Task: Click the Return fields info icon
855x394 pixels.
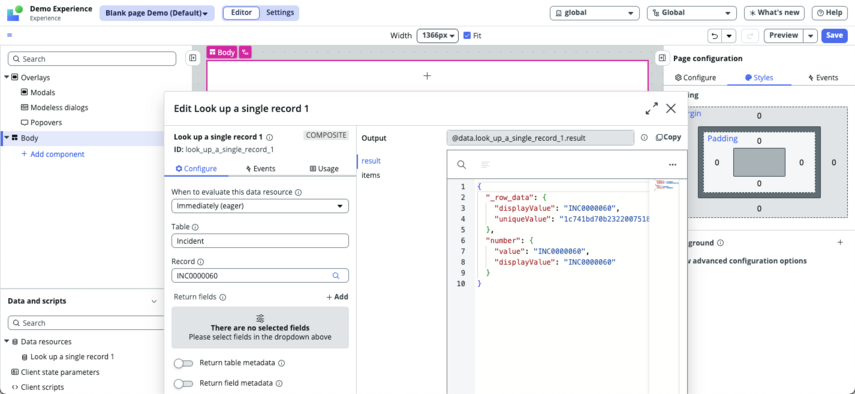Action: (222, 298)
